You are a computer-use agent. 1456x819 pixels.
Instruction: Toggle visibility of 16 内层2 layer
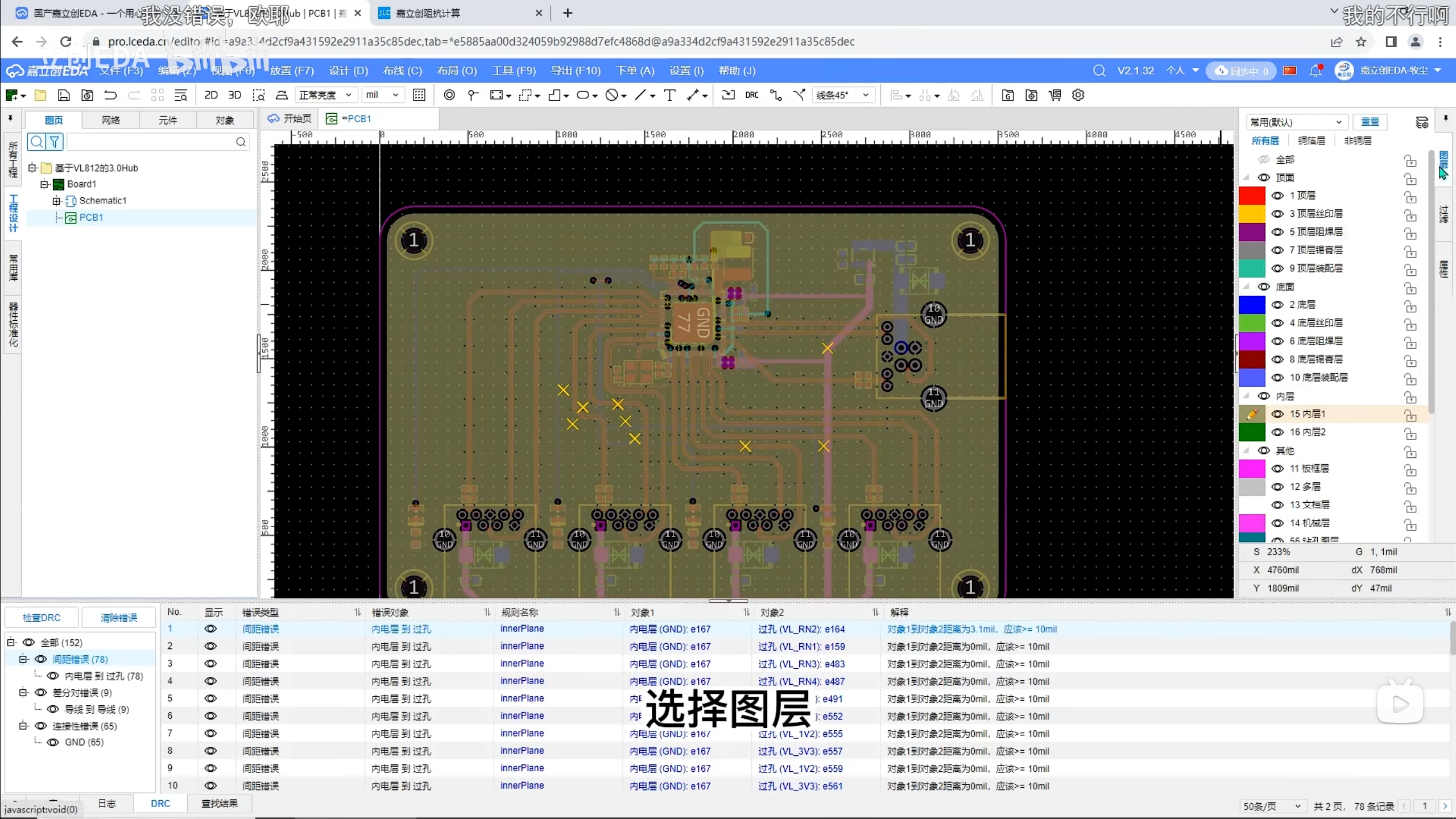[1277, 432]
